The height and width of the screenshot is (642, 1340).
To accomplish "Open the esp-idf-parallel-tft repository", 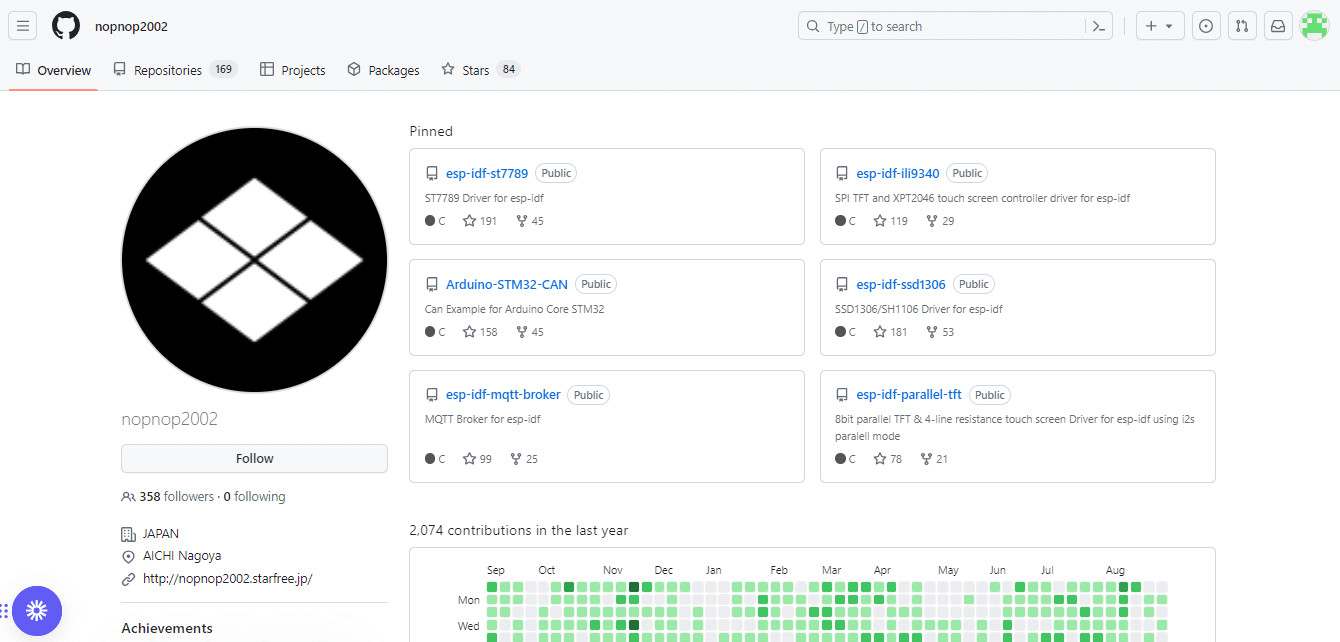I will click(909, 395).
